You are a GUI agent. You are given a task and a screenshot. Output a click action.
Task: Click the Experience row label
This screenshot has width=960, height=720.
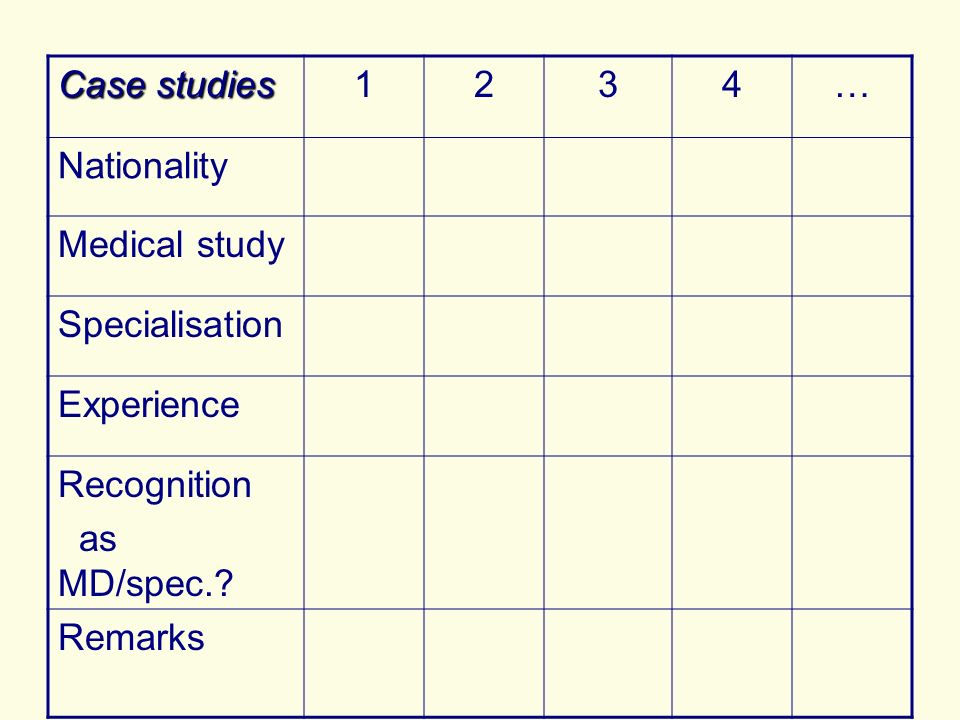149,405
